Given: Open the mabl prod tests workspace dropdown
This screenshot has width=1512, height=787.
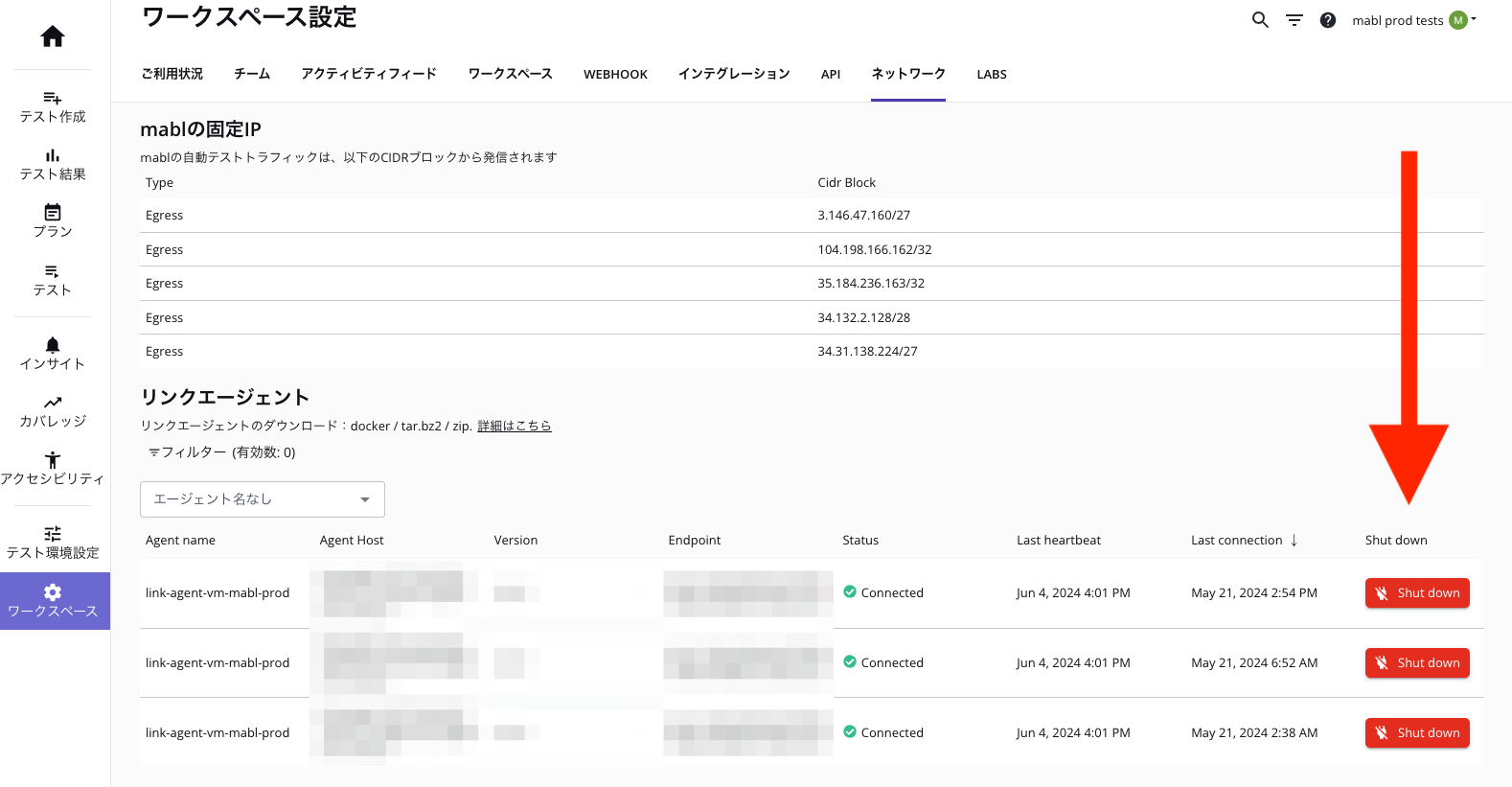Looking at the screenshot, I should tap(1413, 20).
